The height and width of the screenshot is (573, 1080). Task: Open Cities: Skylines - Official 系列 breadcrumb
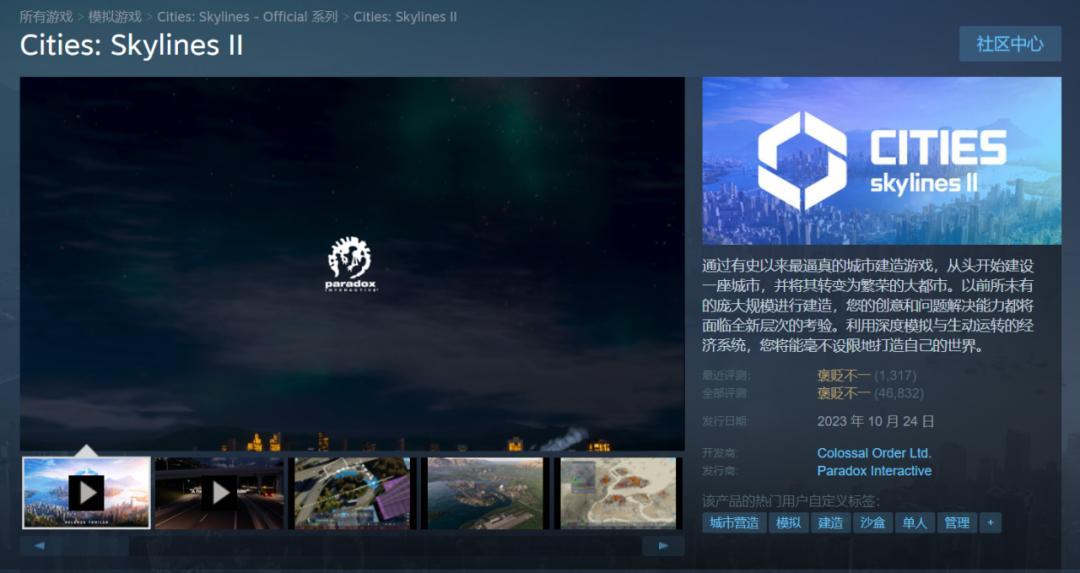tap(248, 17)
